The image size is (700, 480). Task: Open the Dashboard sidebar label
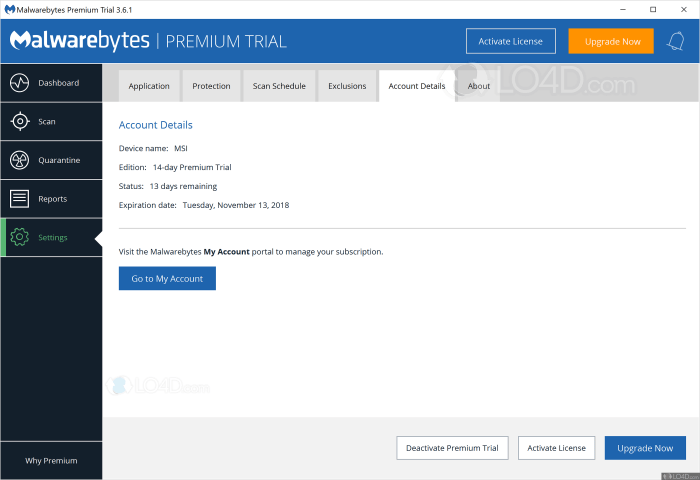[58, 83]
